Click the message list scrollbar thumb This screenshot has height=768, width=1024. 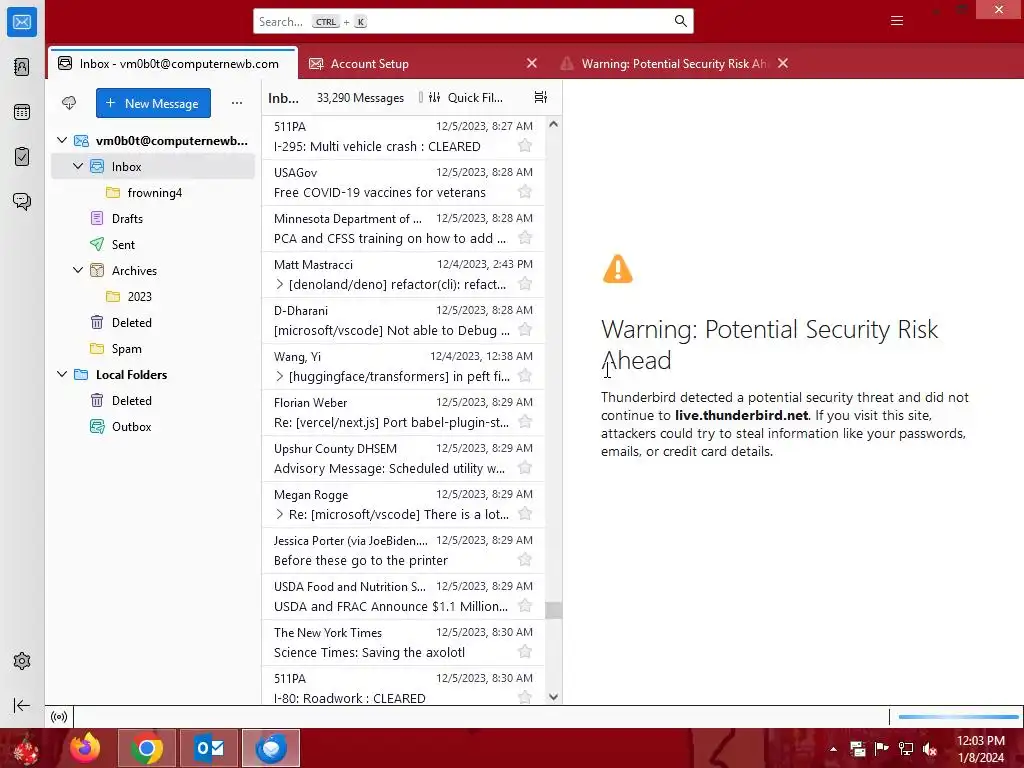pyautogui.click(x=553, y=610)
